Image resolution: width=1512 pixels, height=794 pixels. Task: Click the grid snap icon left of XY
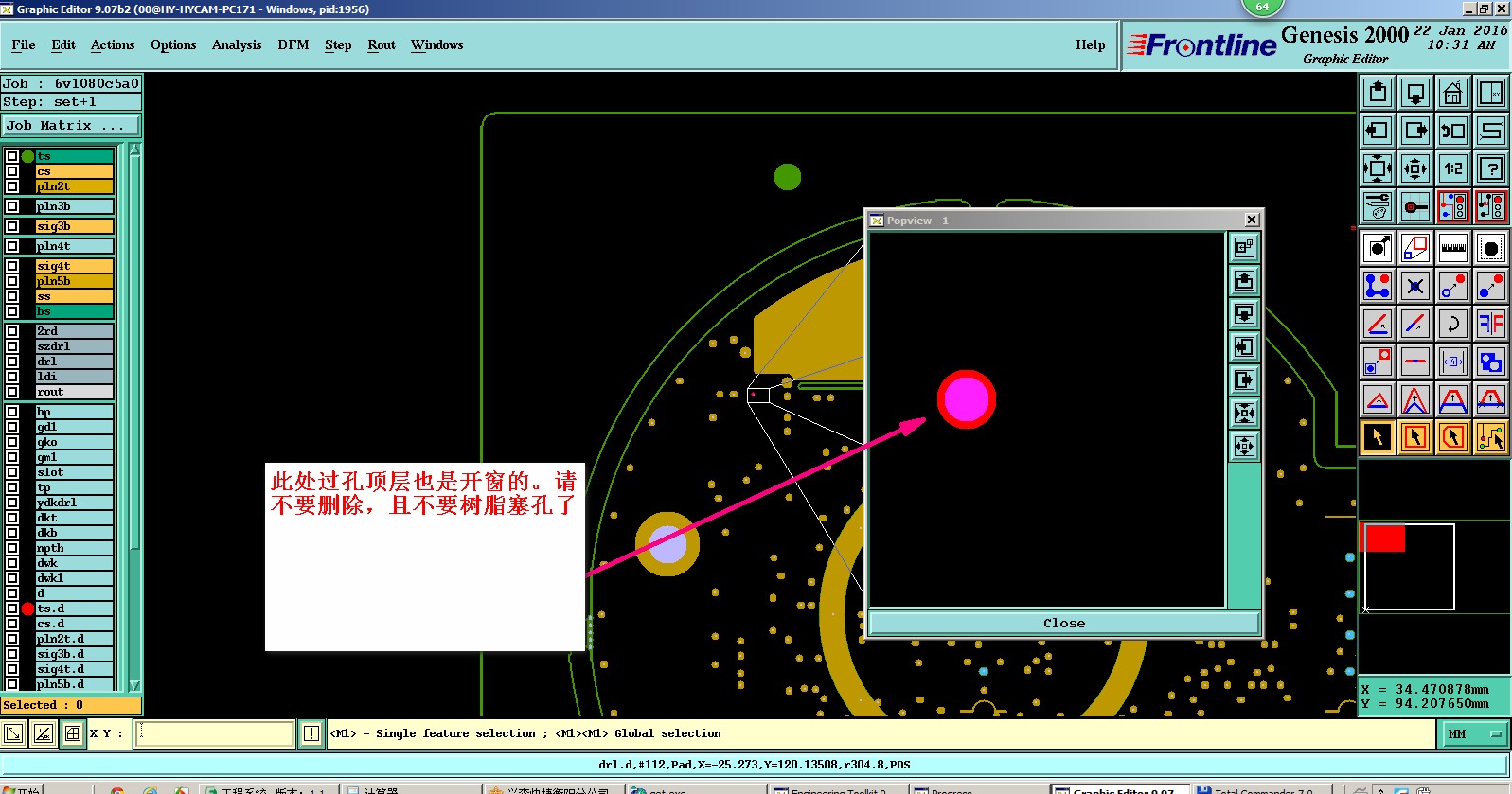pyautogui.click(x=72, y=733)
